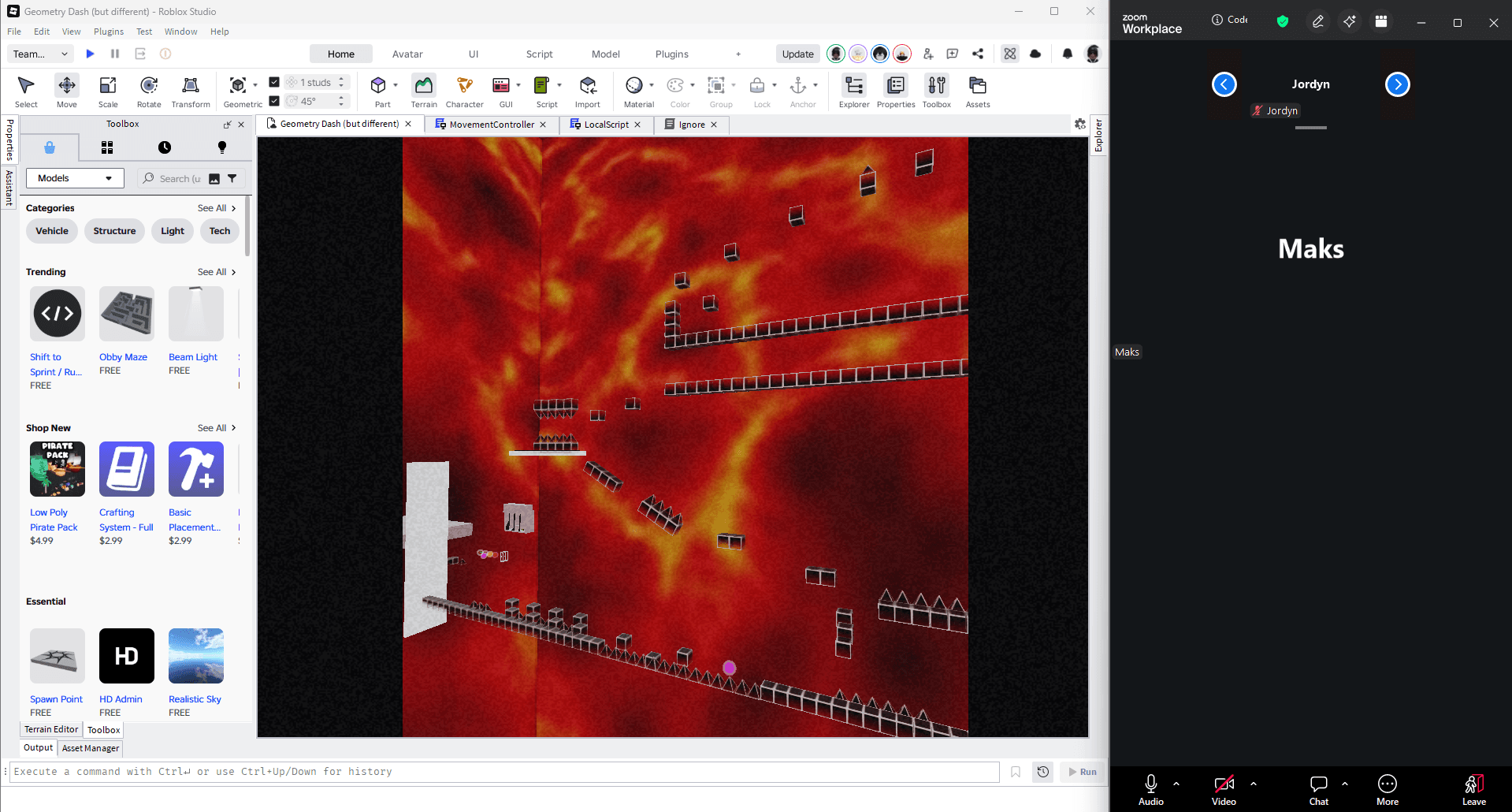Click the Toolbox vertical scrollbar
The image size is (1512, 812).
(247, 227)
